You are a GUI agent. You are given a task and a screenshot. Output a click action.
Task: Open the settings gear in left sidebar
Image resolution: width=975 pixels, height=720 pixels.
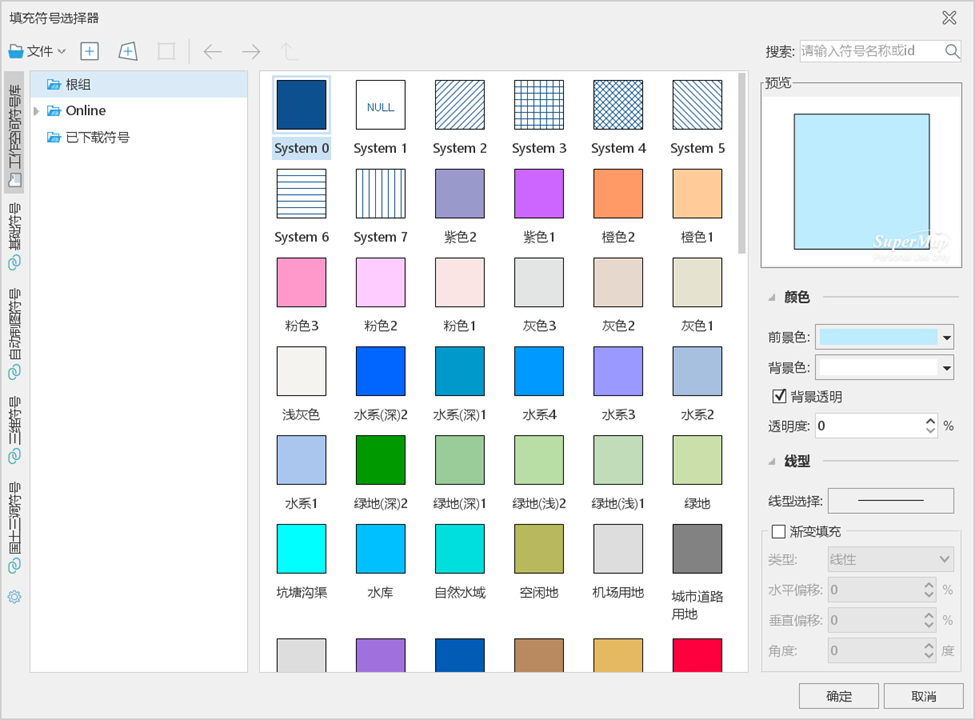[15, 597]
